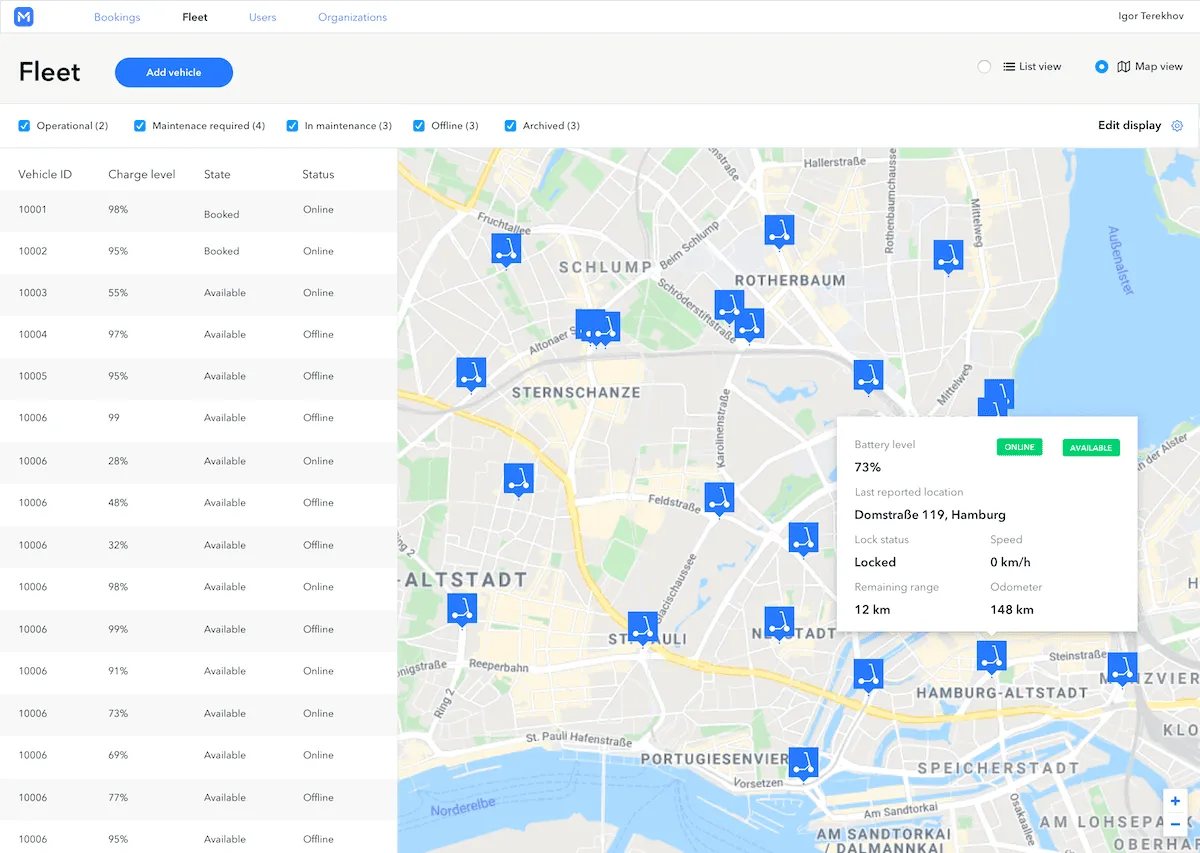Select the scooter marker near Schlump

tap(506, 250)
